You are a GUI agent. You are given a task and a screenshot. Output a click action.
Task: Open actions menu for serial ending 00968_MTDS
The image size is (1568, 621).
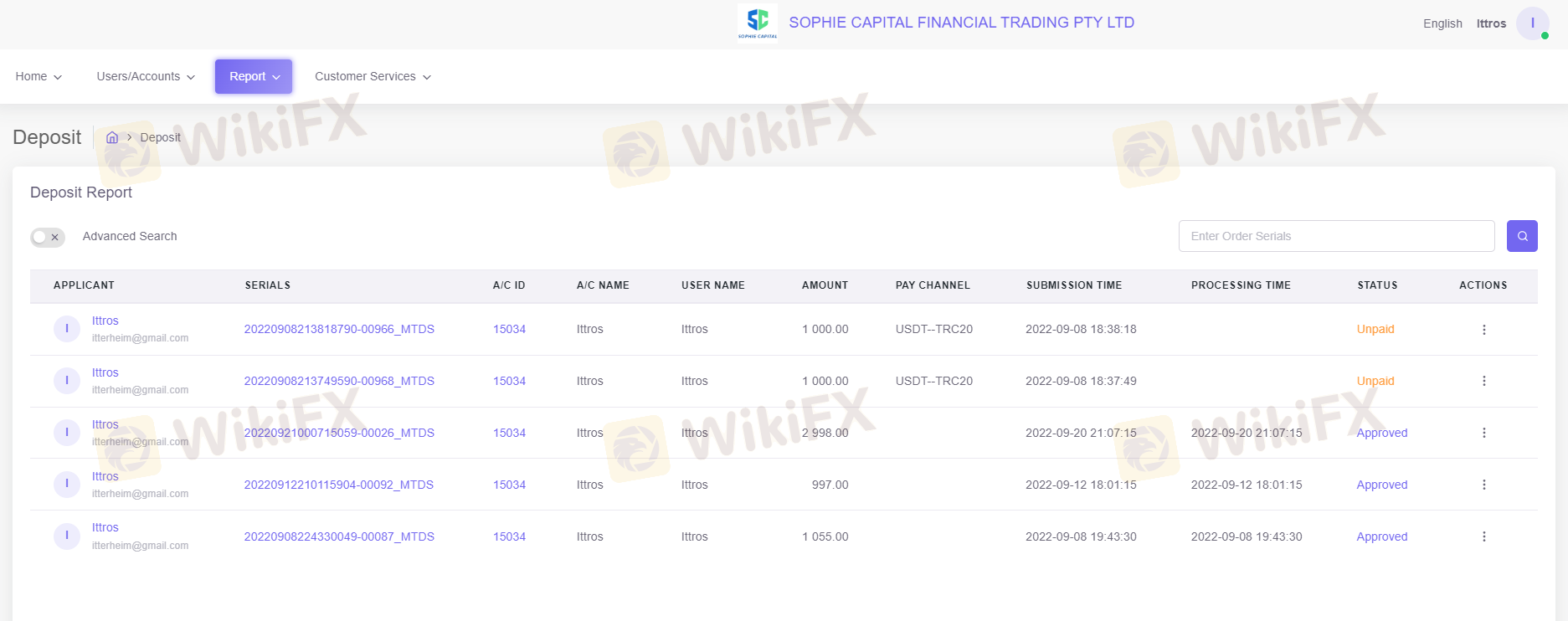[1483, 381]
